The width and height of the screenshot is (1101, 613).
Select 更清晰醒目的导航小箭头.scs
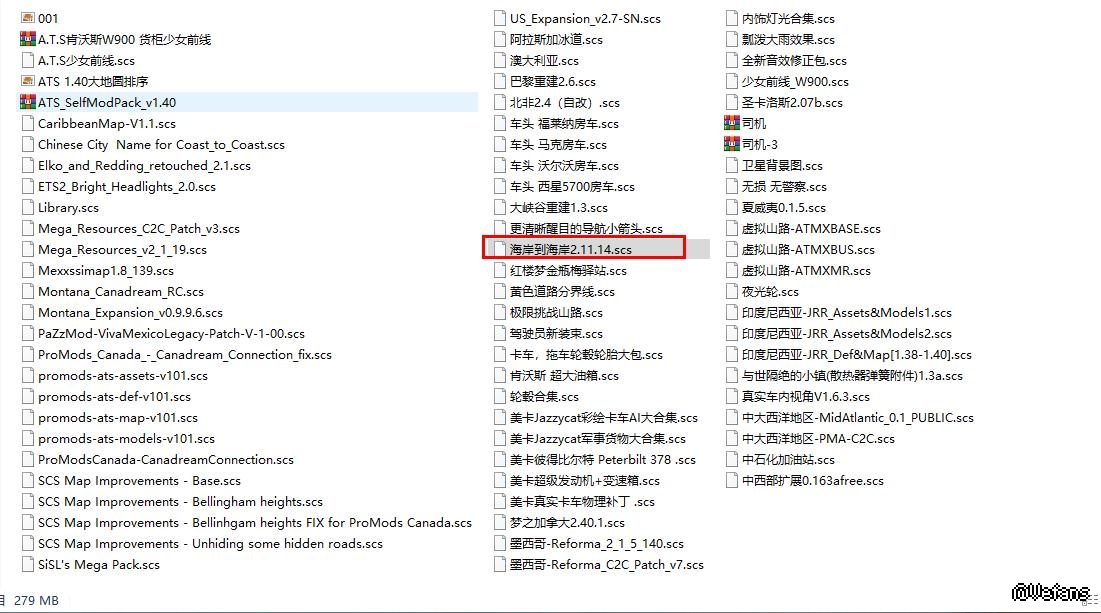[x=586, y=229]
